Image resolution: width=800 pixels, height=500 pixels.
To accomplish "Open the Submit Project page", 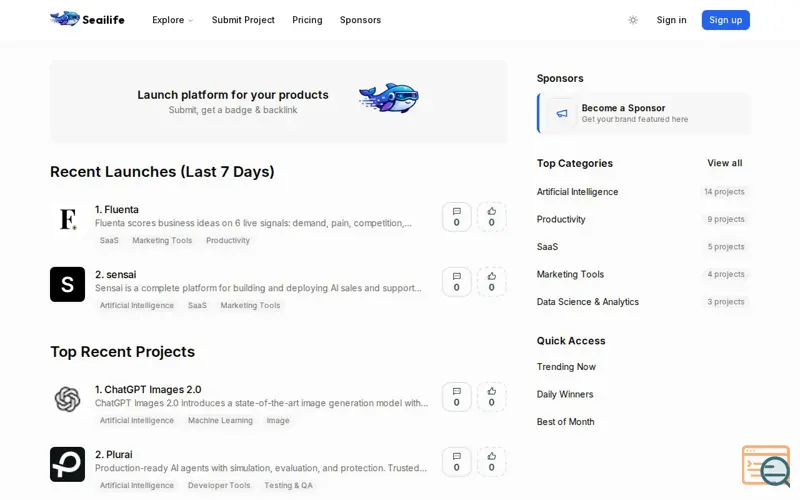I will tap(243, 20).
